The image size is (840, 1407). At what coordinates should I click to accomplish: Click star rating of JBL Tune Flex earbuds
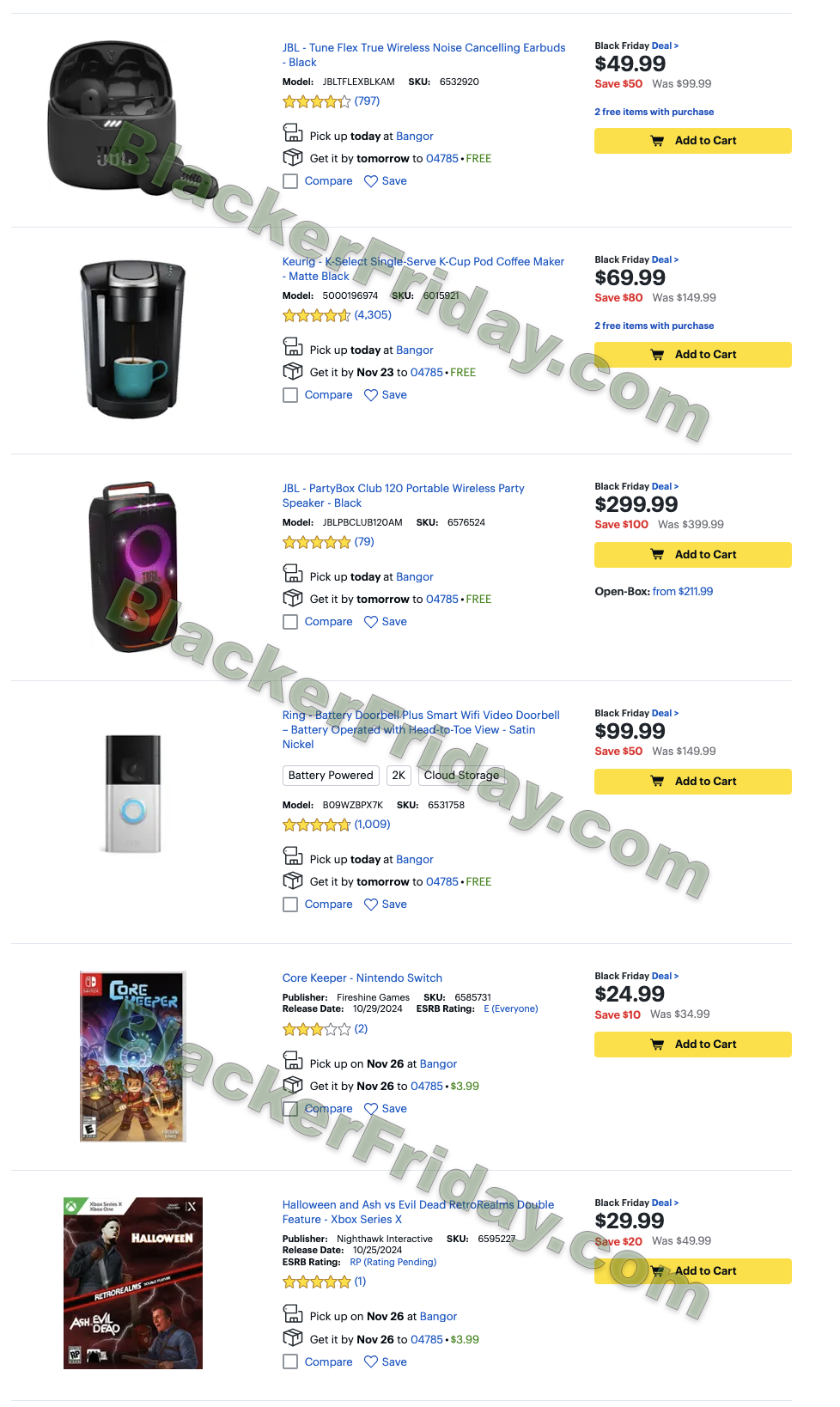coord(316,101)
